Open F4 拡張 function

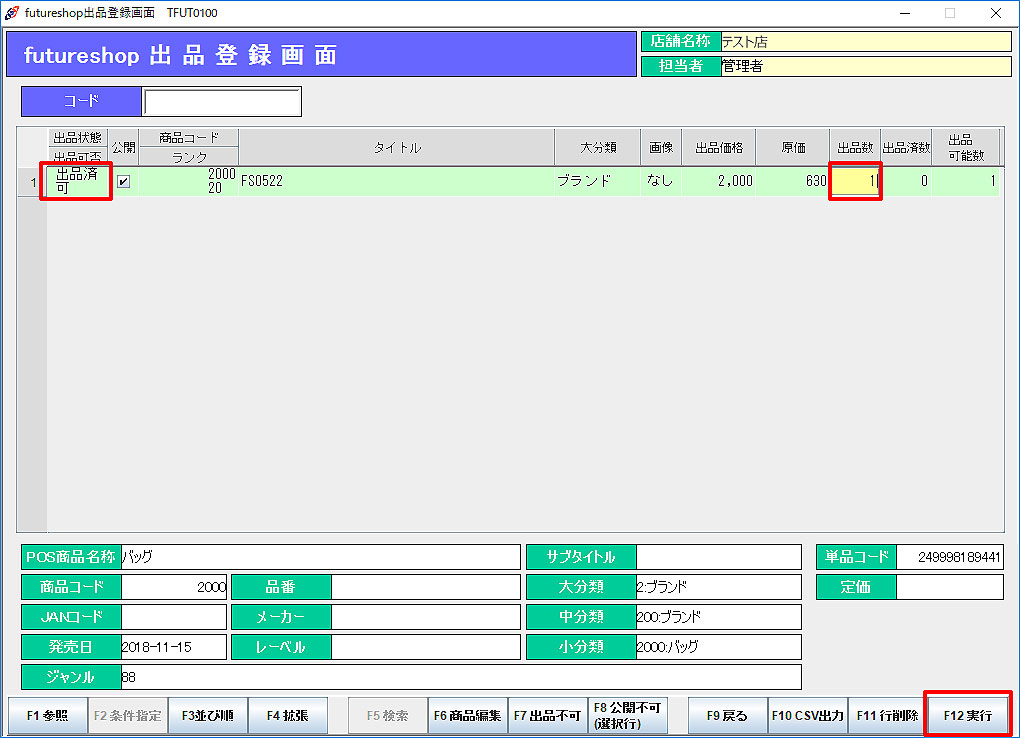pos(287,716)
